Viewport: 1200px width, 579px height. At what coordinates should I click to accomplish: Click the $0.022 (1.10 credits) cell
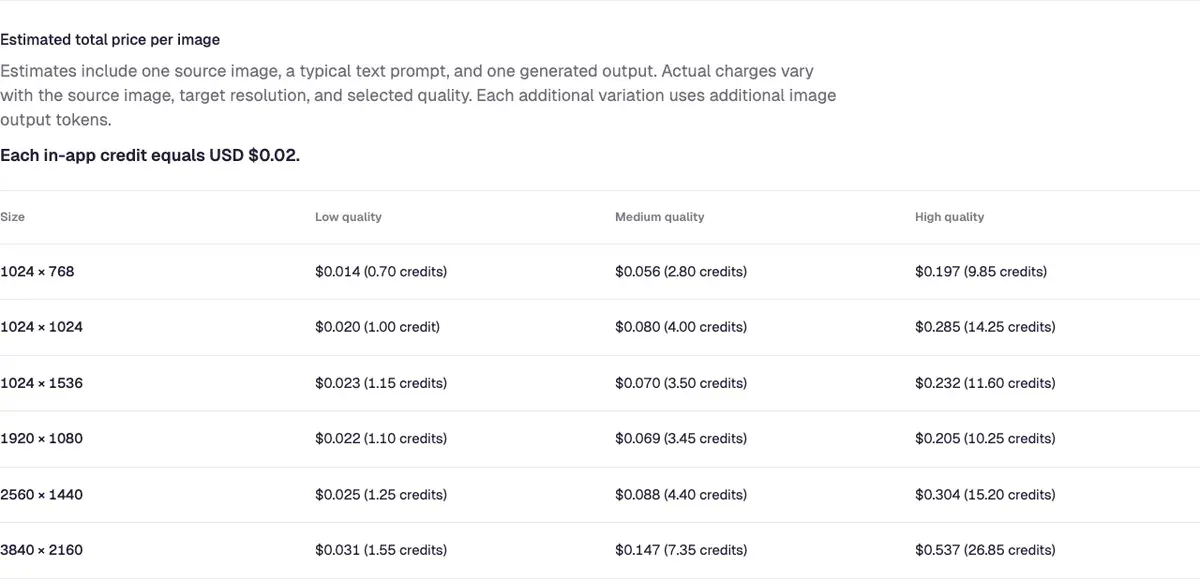[x=381, y=439]
